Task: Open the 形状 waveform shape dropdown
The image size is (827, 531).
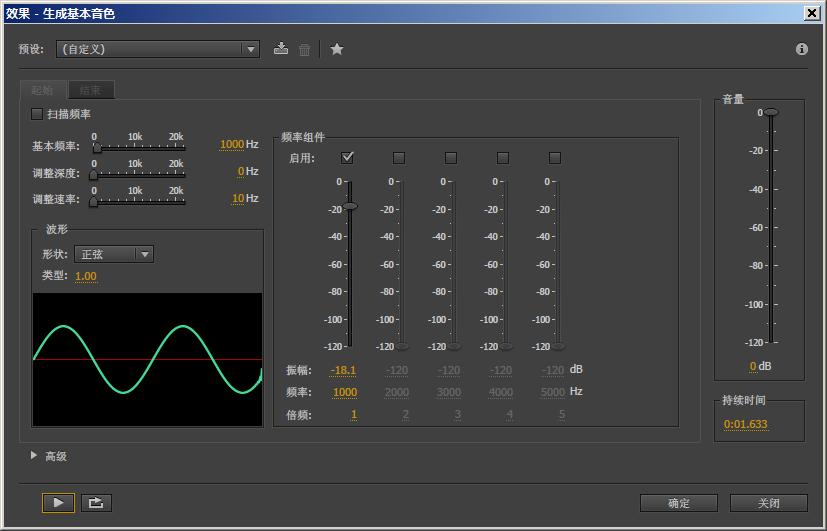Action: [x=114, y=254]
